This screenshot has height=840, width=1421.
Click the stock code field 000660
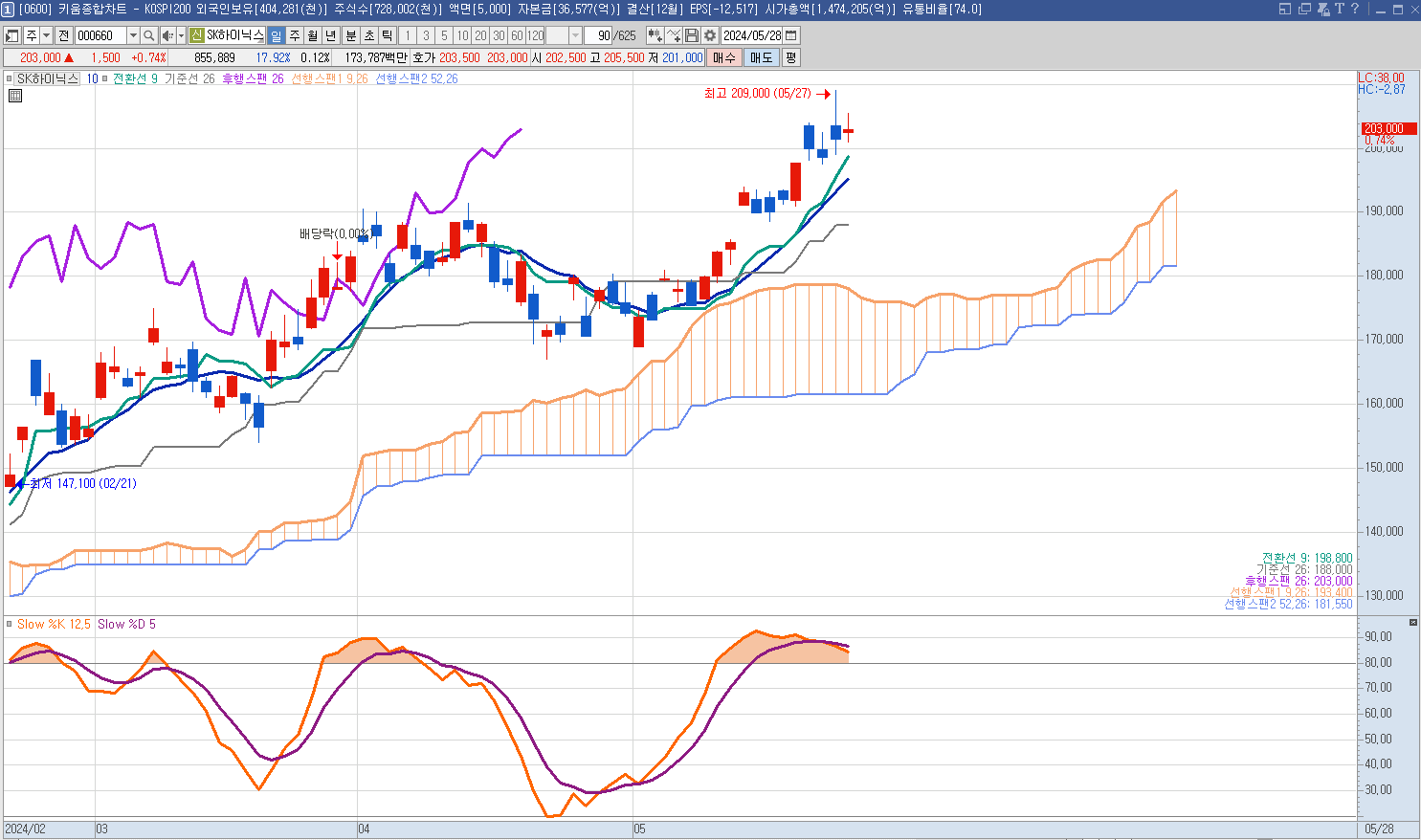pos(100,35)
